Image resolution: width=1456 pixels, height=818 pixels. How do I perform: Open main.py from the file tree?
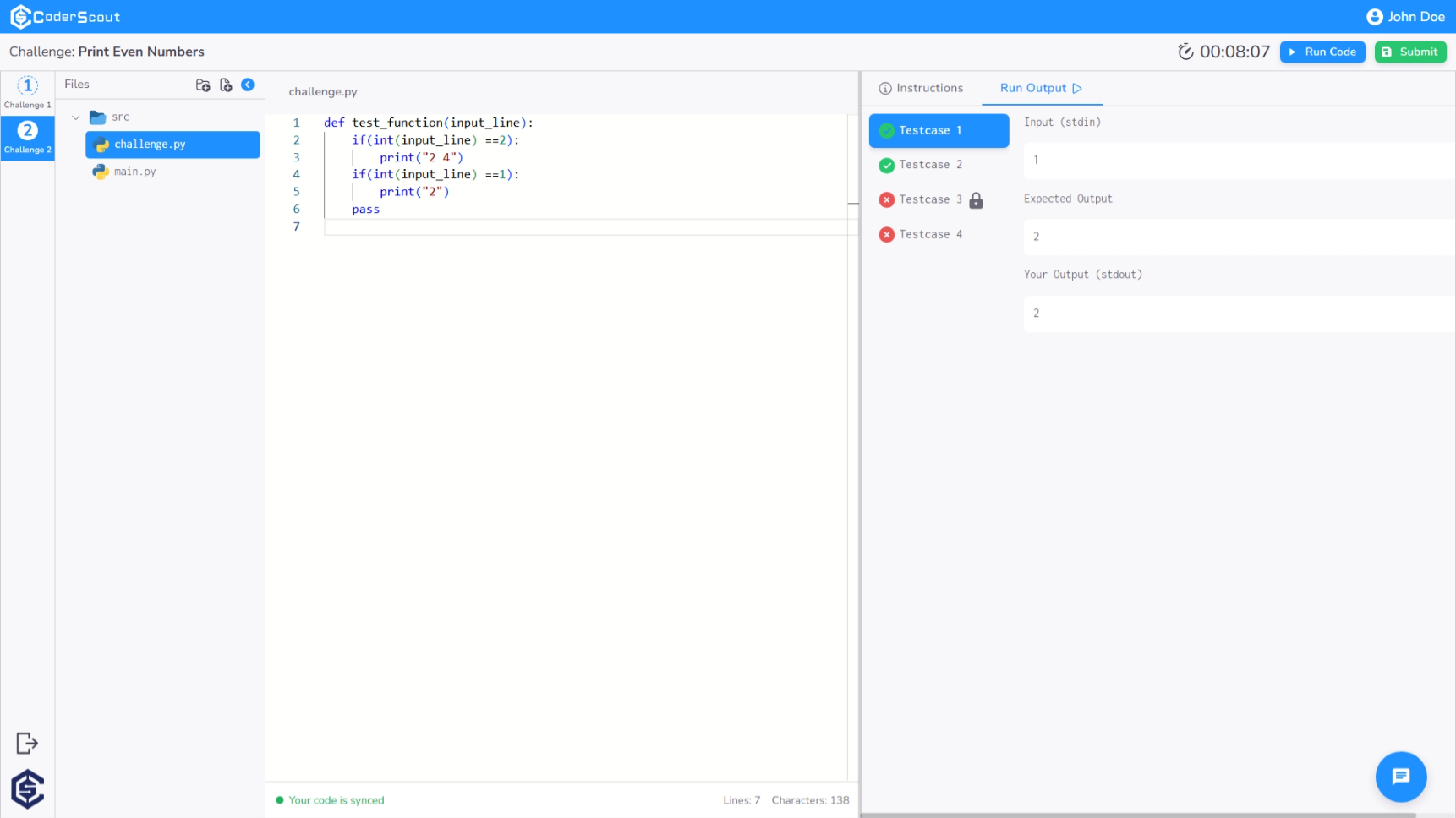coord(134,172)
